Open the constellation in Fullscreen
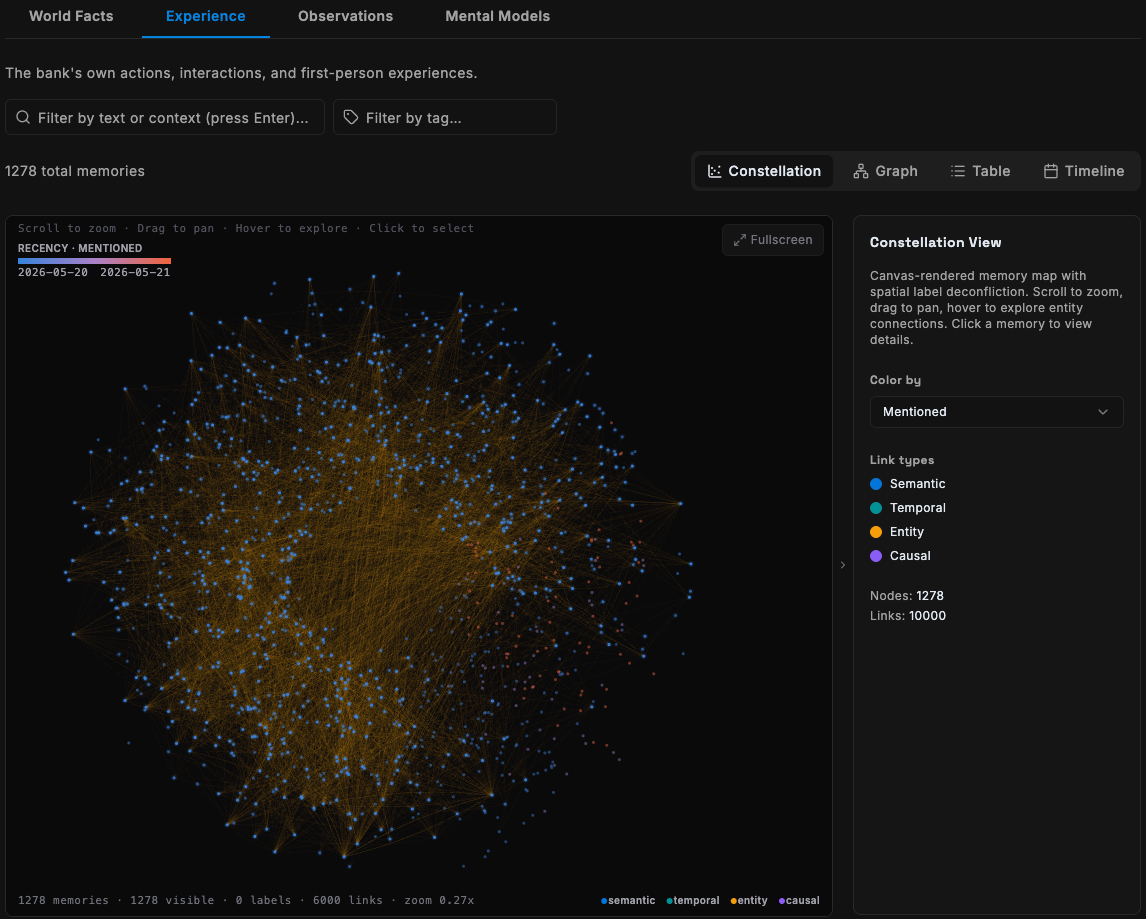 pos(773,240)
